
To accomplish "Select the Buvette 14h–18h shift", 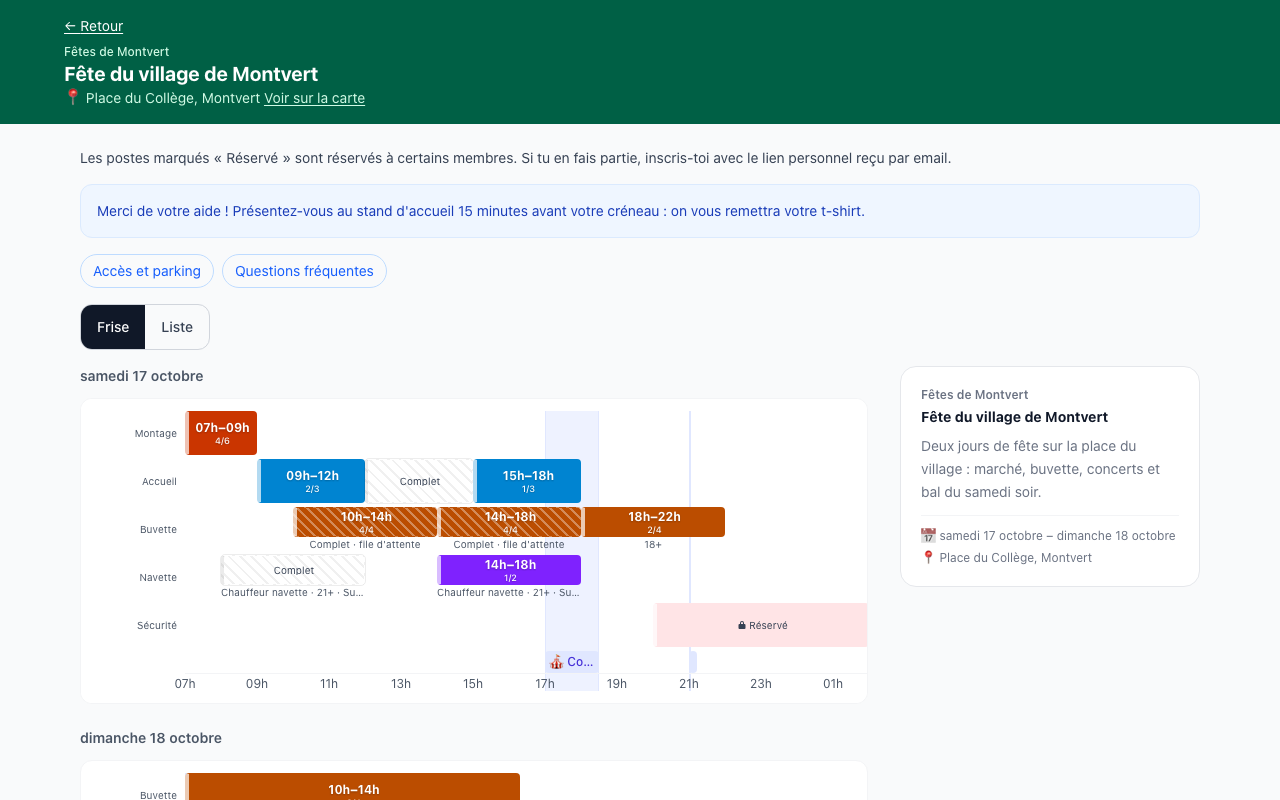I will pyautogui.click(x=509, y=522).
